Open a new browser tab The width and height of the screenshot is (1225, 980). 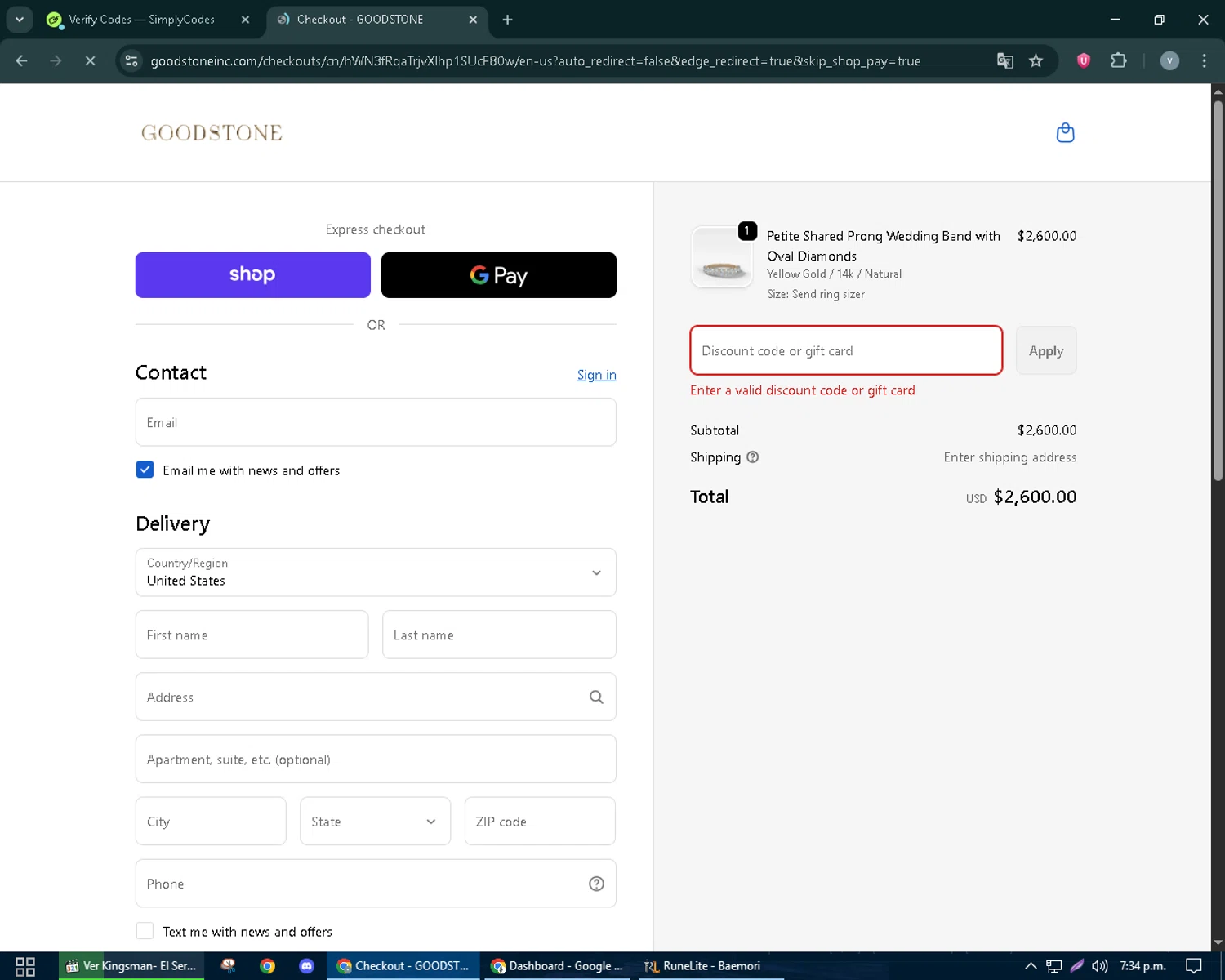coord(507,20)
